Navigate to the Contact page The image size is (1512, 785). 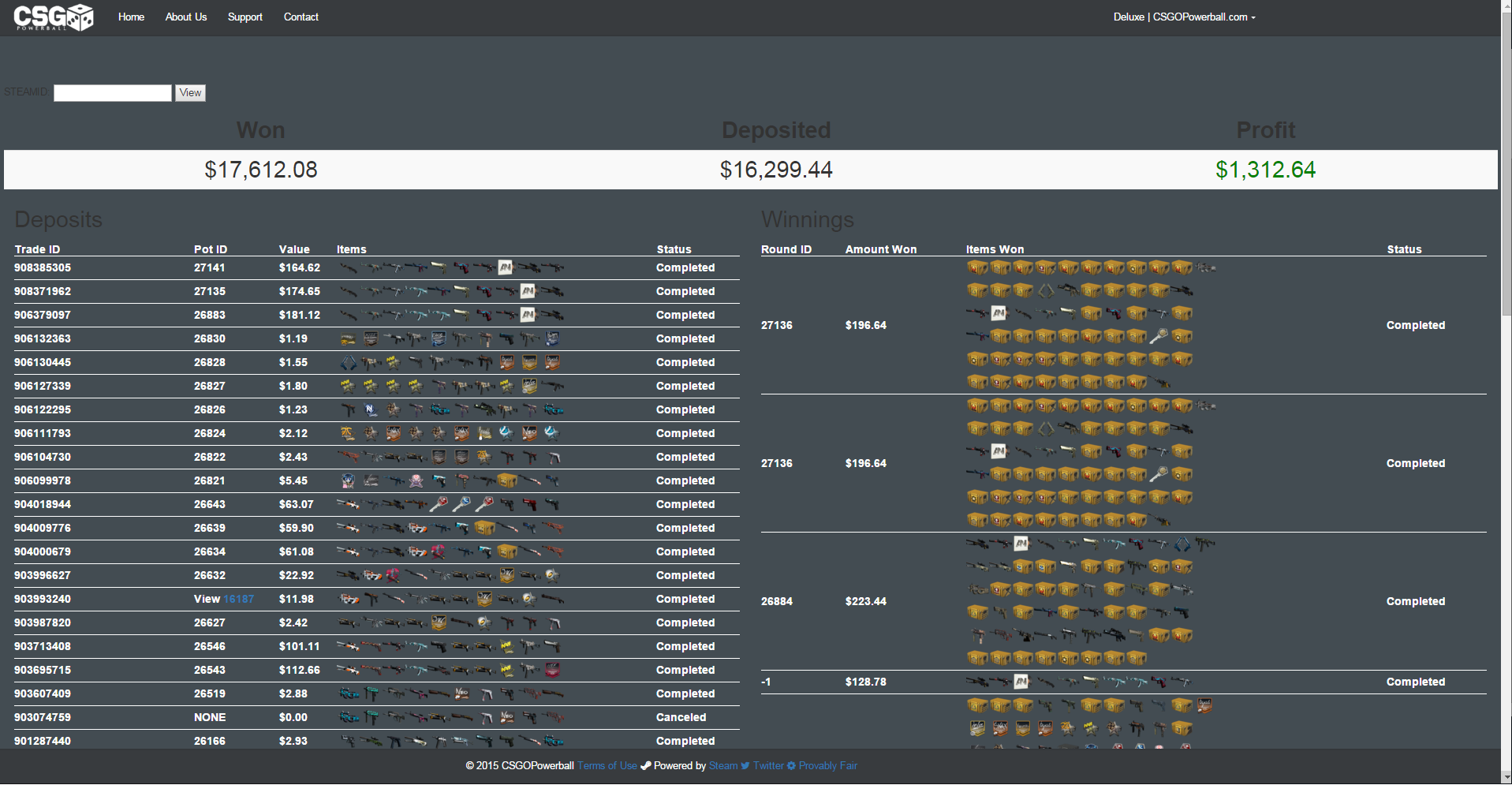(301, 17)
